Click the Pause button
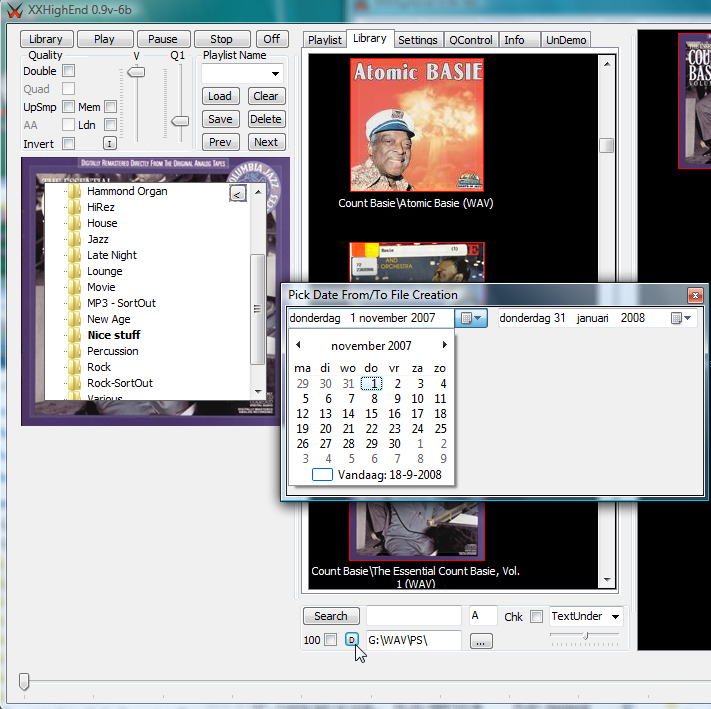 163,39
